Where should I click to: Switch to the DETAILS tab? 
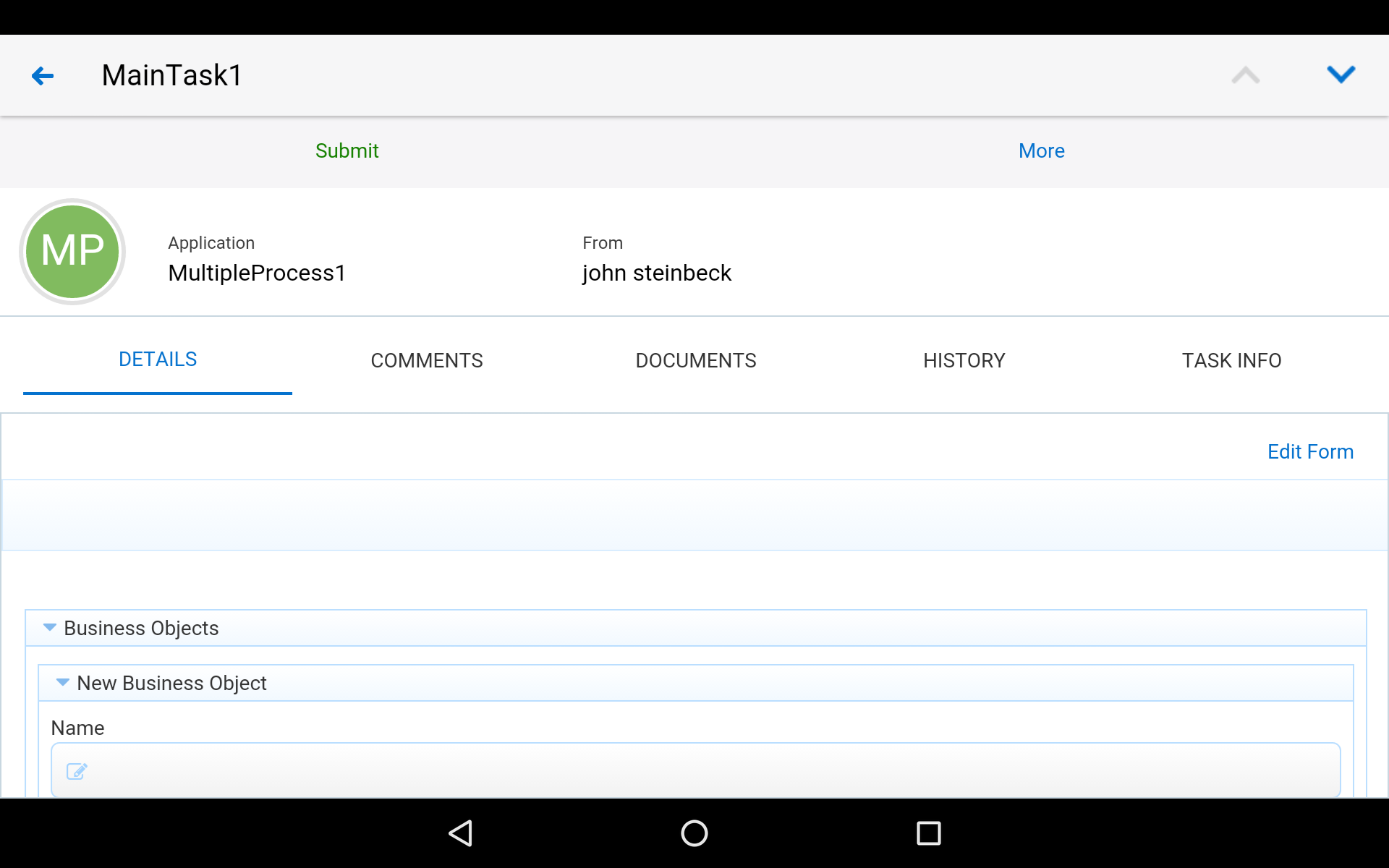[x=158, y=359]
